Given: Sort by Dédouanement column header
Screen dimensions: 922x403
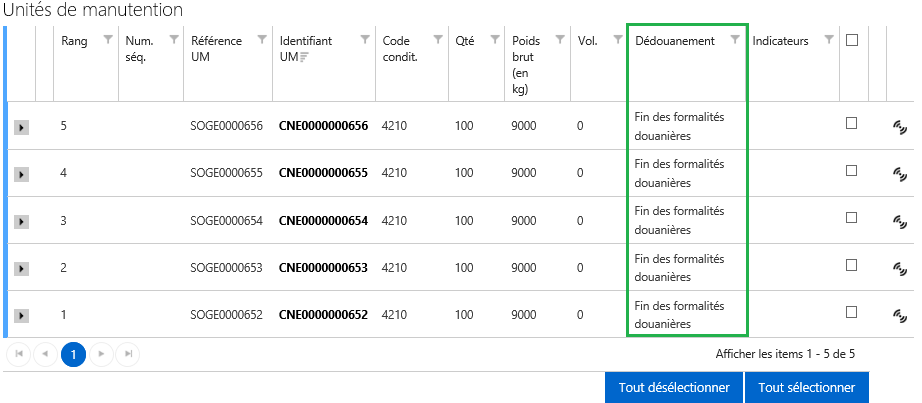Looking at the screenshot, I should click(674, 41).
